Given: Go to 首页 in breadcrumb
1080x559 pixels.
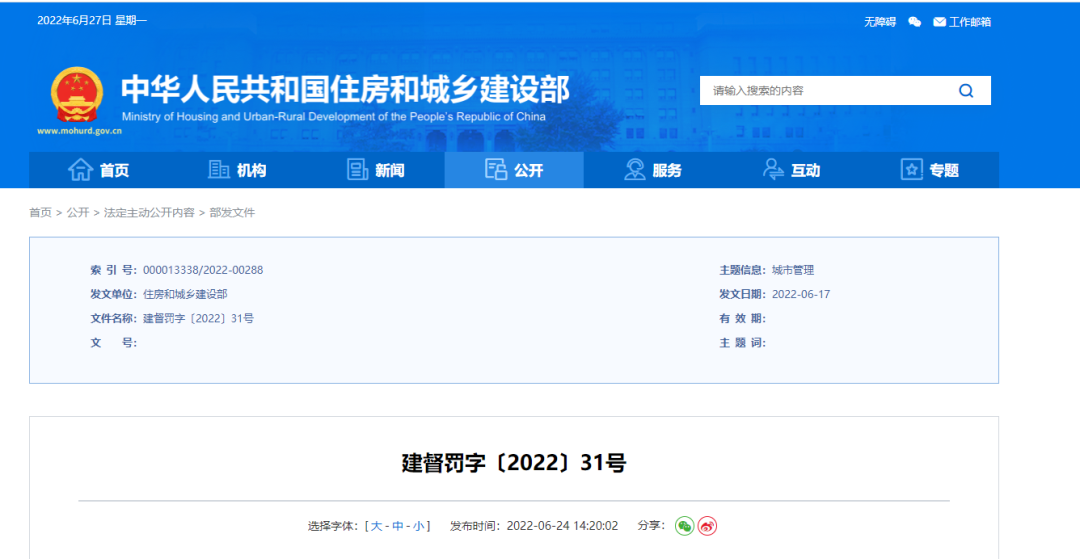Looking at the screenshot, I should point(40,213).
